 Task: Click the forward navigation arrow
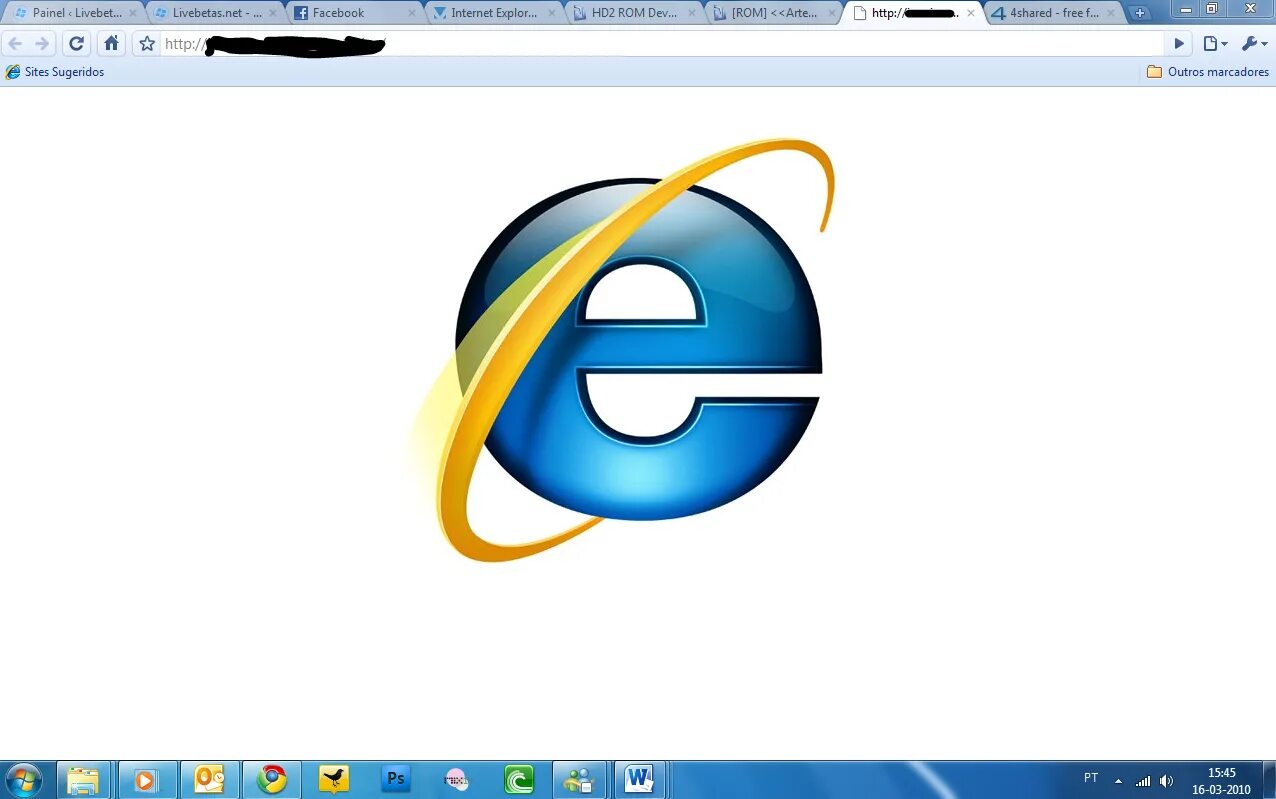(x=42, y=44)
